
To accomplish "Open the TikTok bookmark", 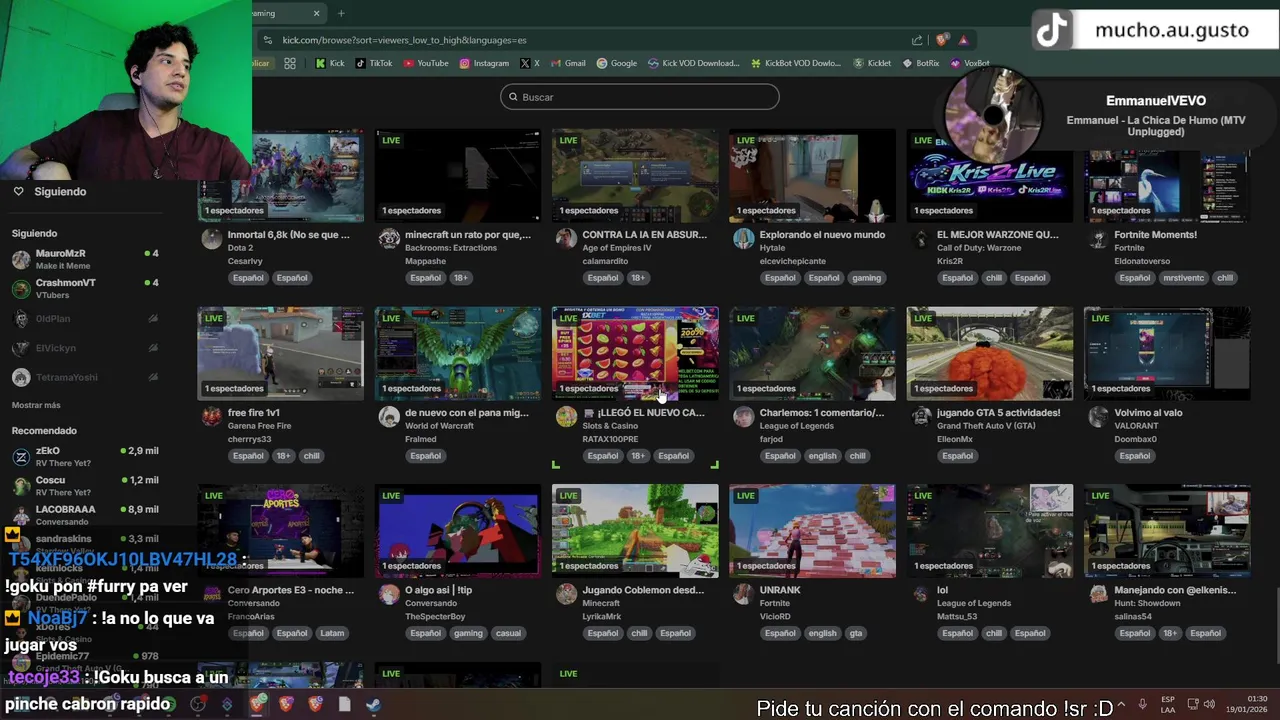I will coord(374,63).
